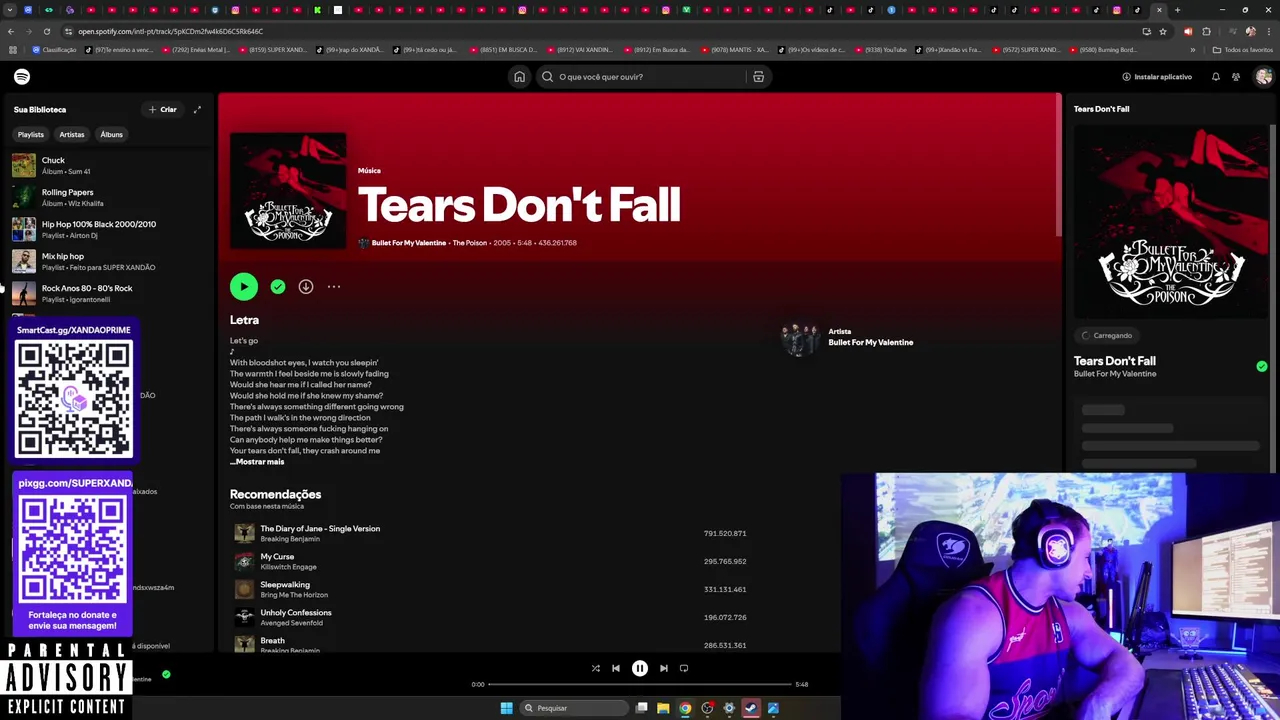
Task: Open more options for Tears Don't Fall
Action: click(x=334, y=287)
